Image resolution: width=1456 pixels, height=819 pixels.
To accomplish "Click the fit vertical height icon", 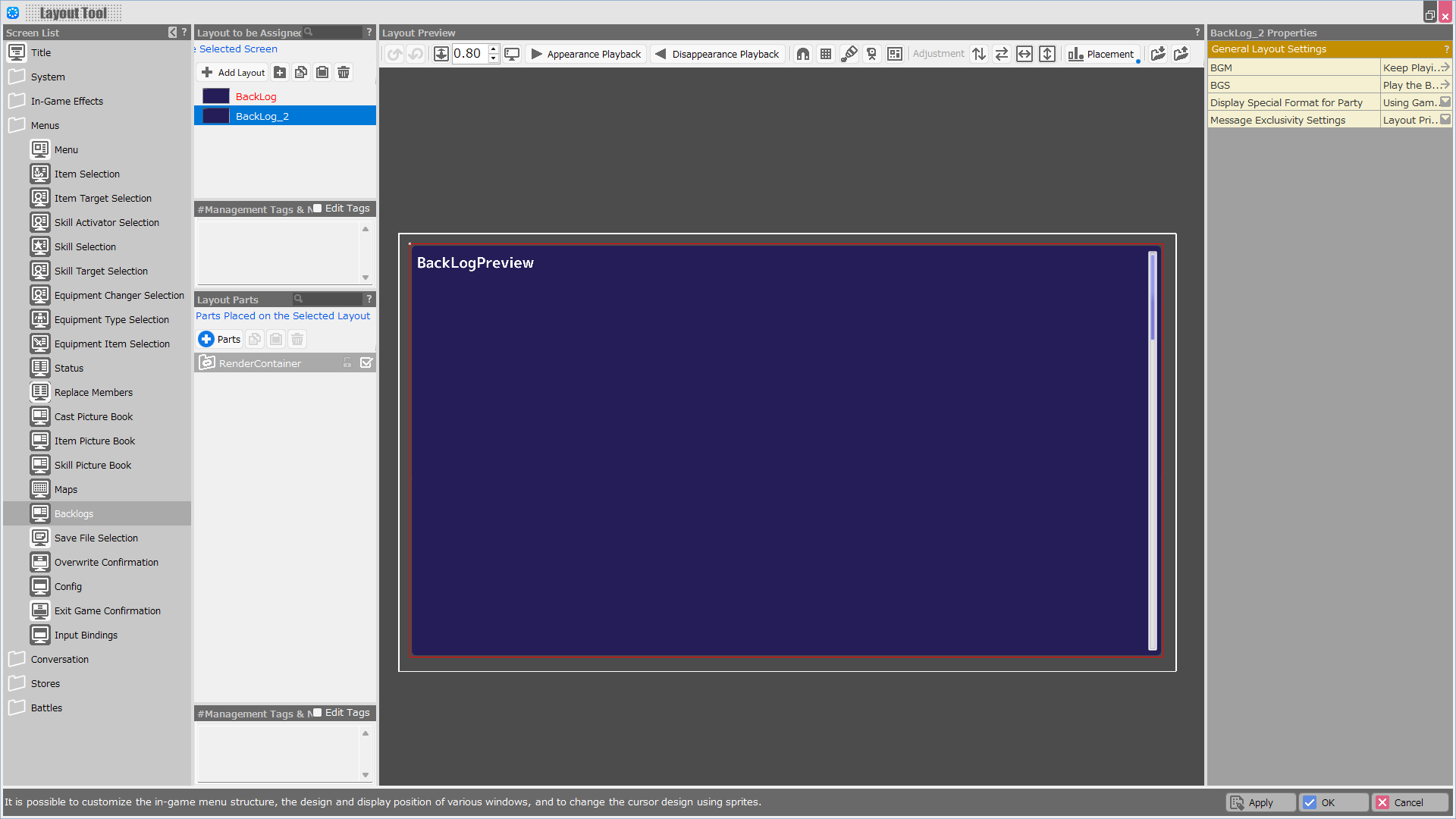I will coord(1047,54).
